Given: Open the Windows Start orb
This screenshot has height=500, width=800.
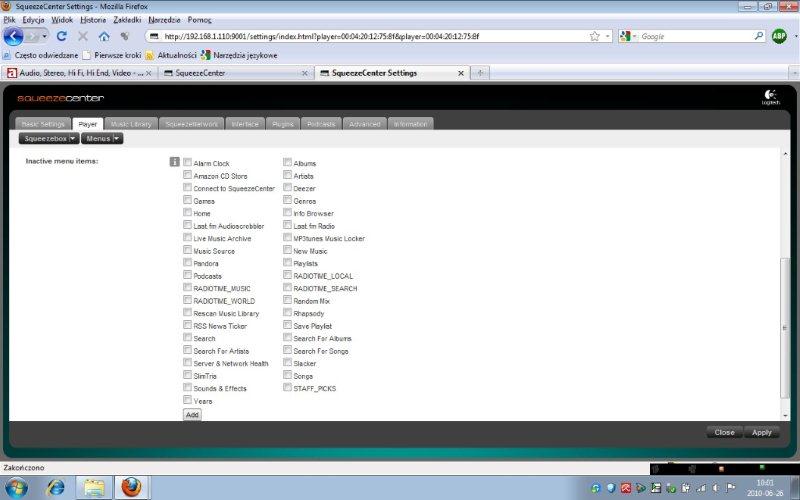Looking at the screenshot, I should (16, 488).
